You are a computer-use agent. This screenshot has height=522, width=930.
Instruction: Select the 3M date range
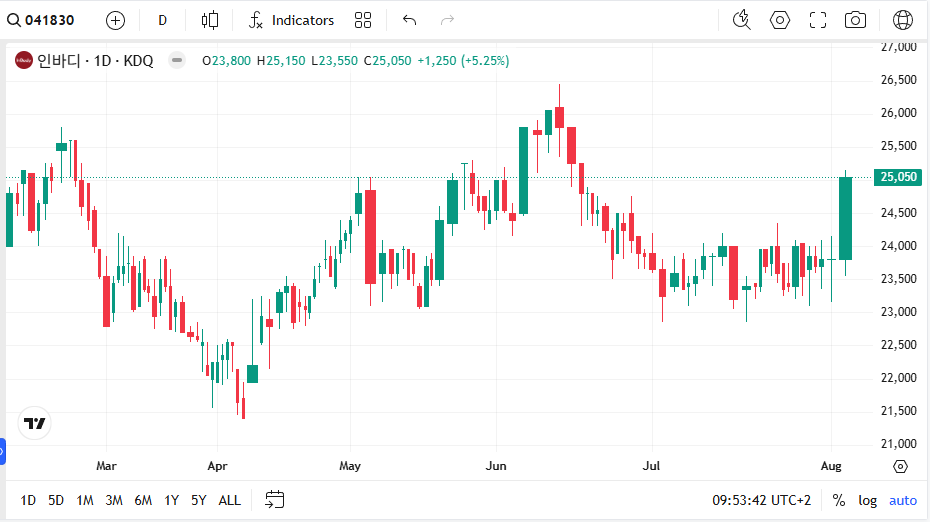[114, 501]
